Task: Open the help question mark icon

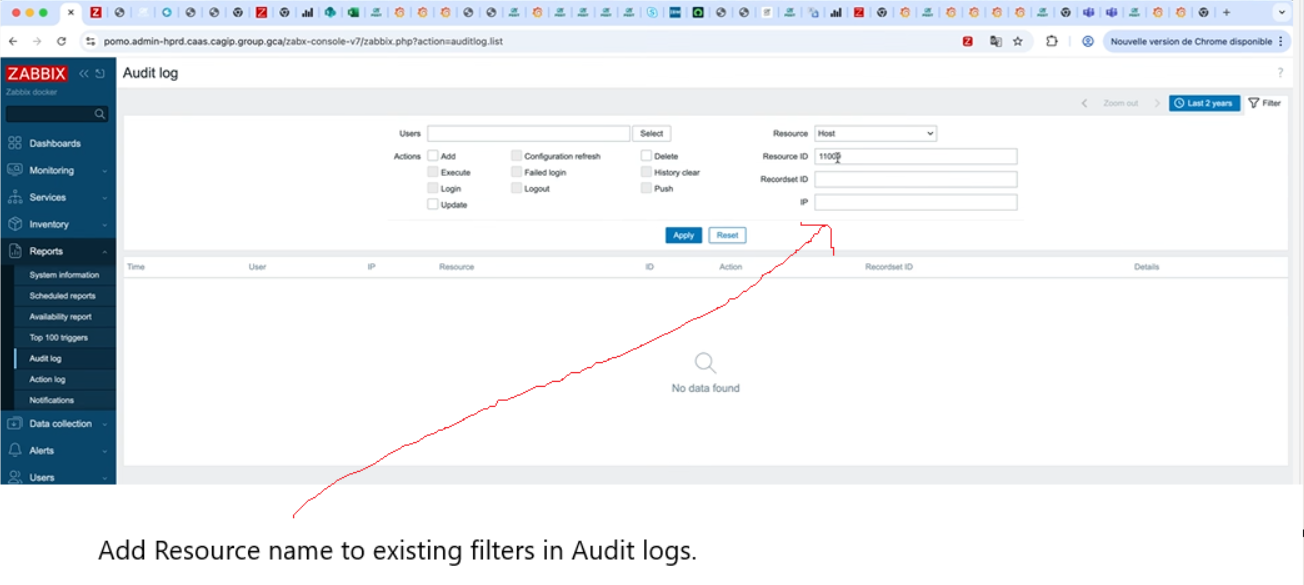Action: [x=1279, y=74]
